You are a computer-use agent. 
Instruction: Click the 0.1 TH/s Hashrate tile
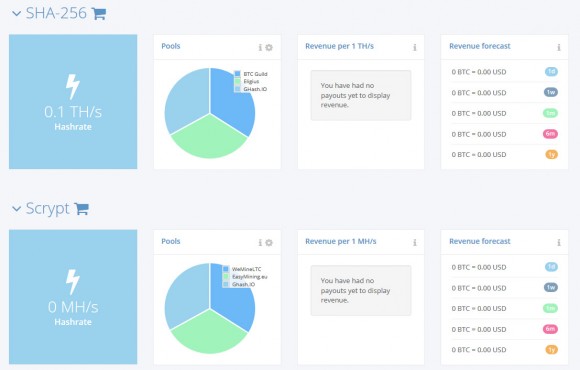[73, 102]
